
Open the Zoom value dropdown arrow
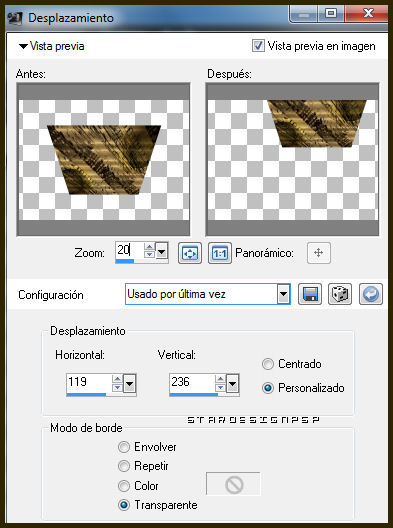click(x=162, y=251)
